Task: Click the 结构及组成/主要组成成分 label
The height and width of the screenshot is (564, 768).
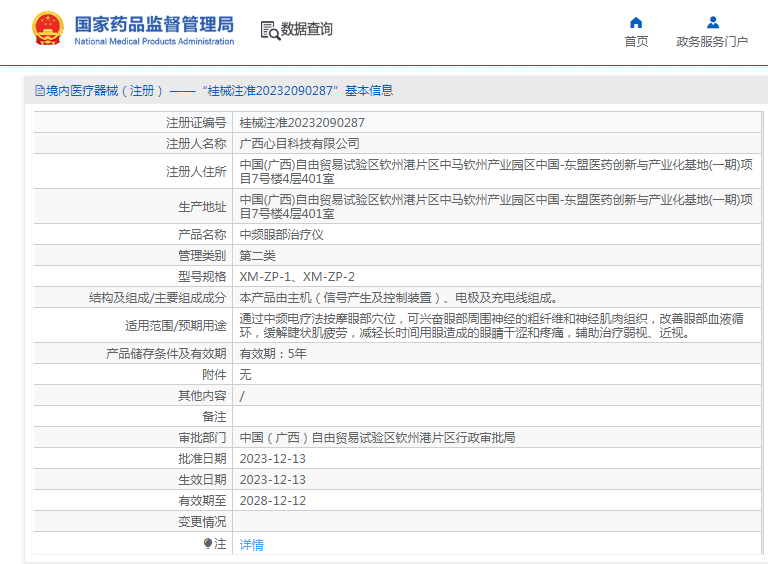Action: point(157,298)
